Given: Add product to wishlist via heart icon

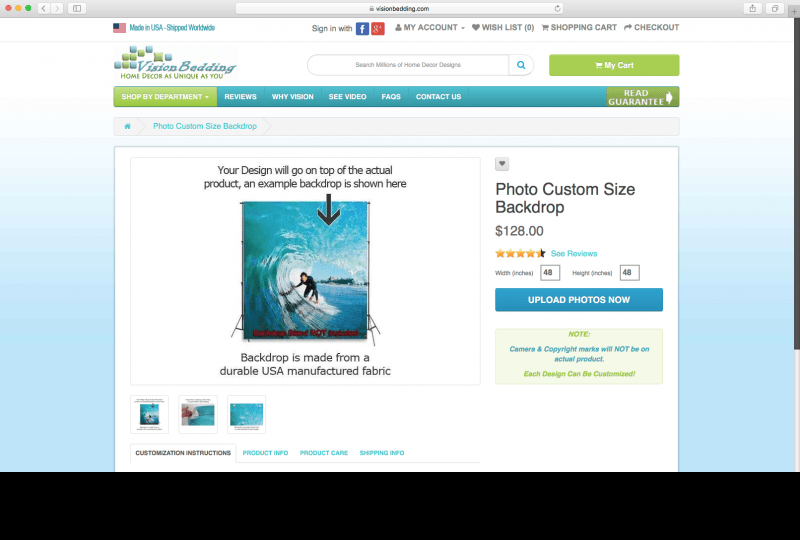Looking at the screenshot, I should pyautogui.click(x=502, y=164).
